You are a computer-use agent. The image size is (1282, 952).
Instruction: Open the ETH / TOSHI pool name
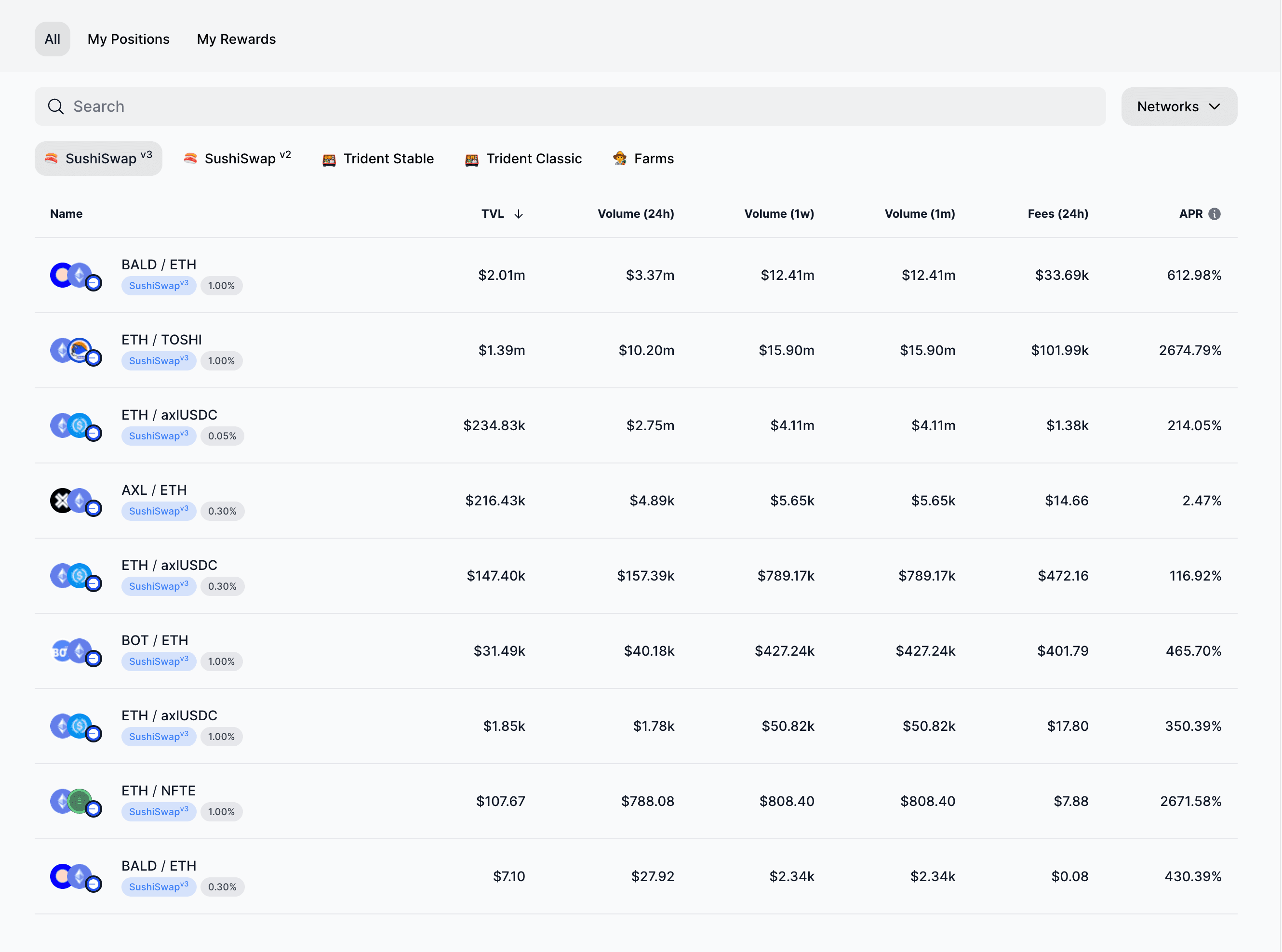[x=161, y=340]
